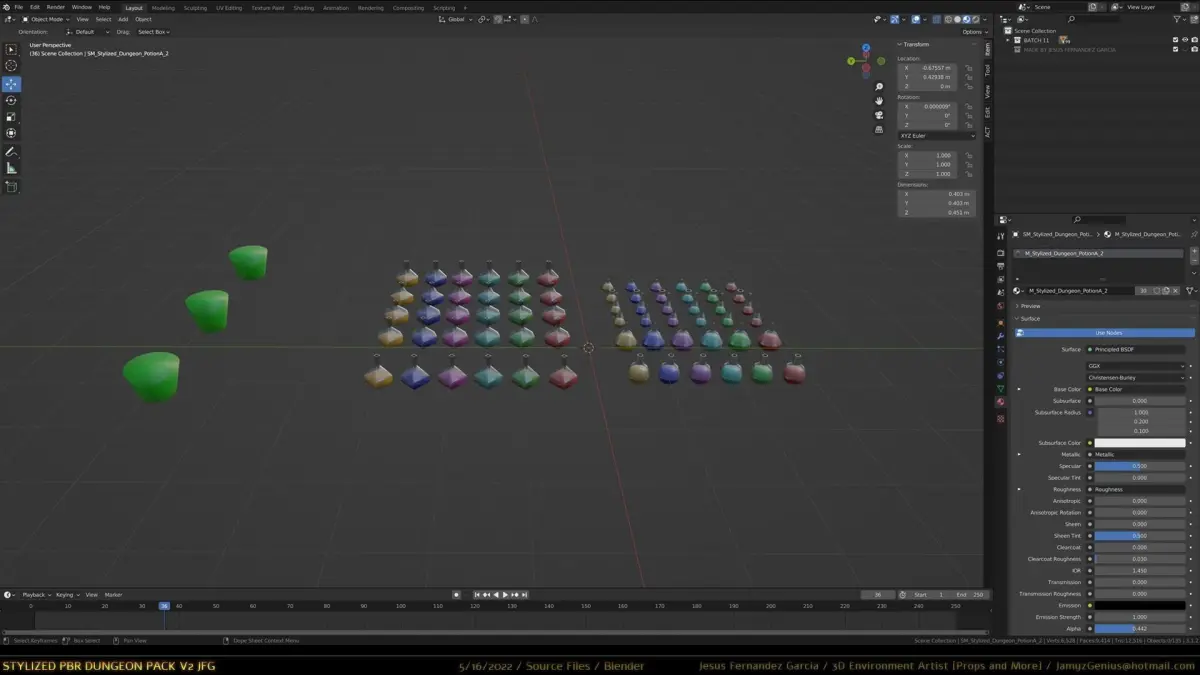Open the Render menu
1200x675 pixels.
[x=56, y=7]
